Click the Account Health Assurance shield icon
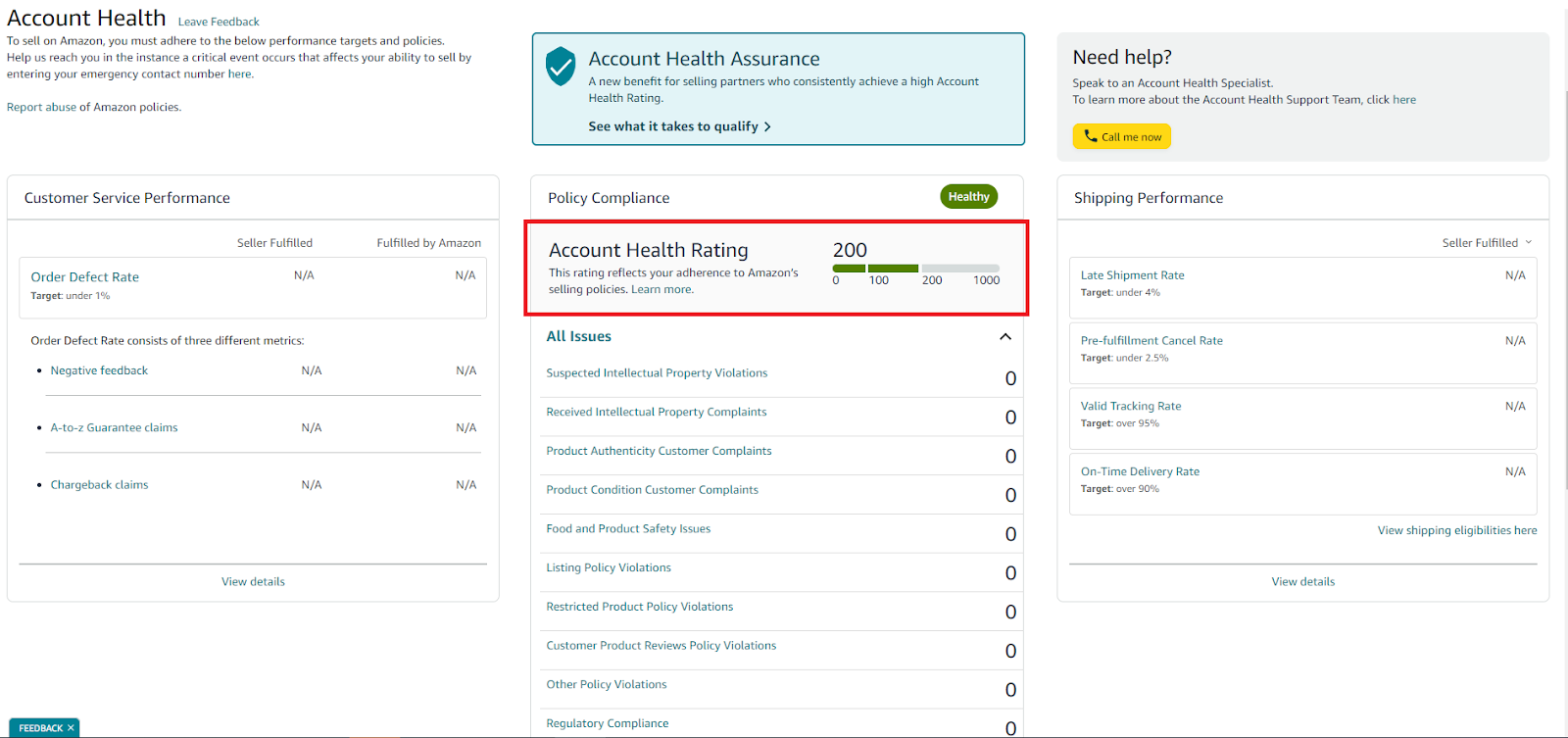This screenshot has width=1568, height=738. point(561,66)
